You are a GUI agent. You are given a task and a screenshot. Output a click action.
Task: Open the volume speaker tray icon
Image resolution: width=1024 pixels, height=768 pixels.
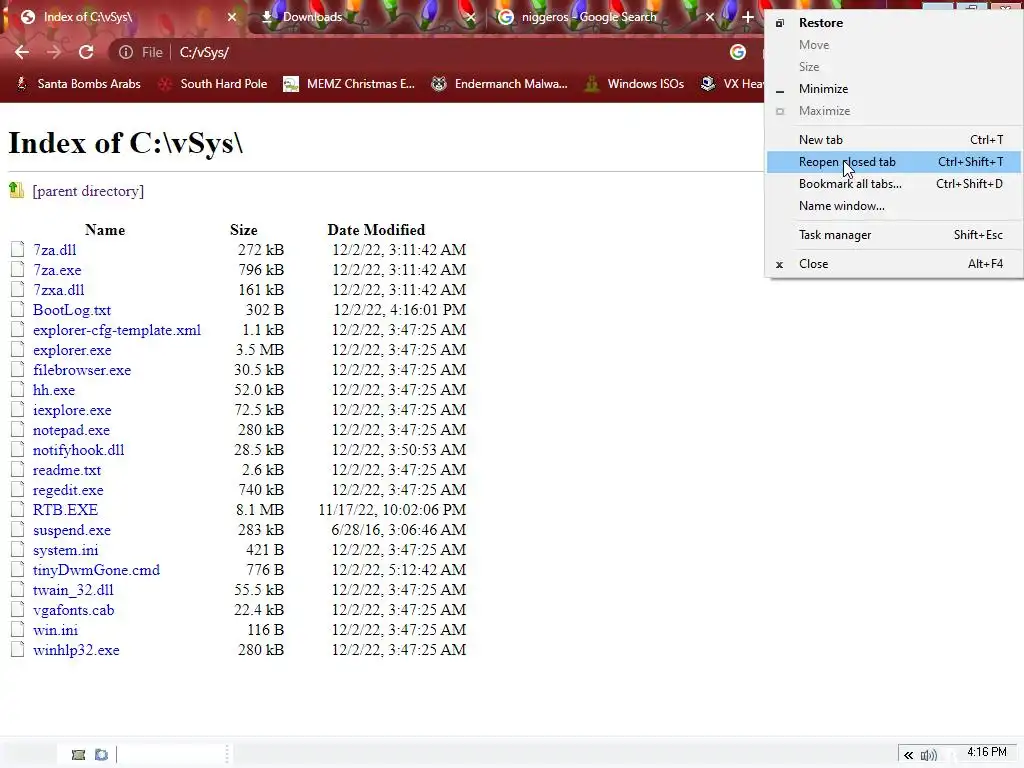(x=929, y=756)
